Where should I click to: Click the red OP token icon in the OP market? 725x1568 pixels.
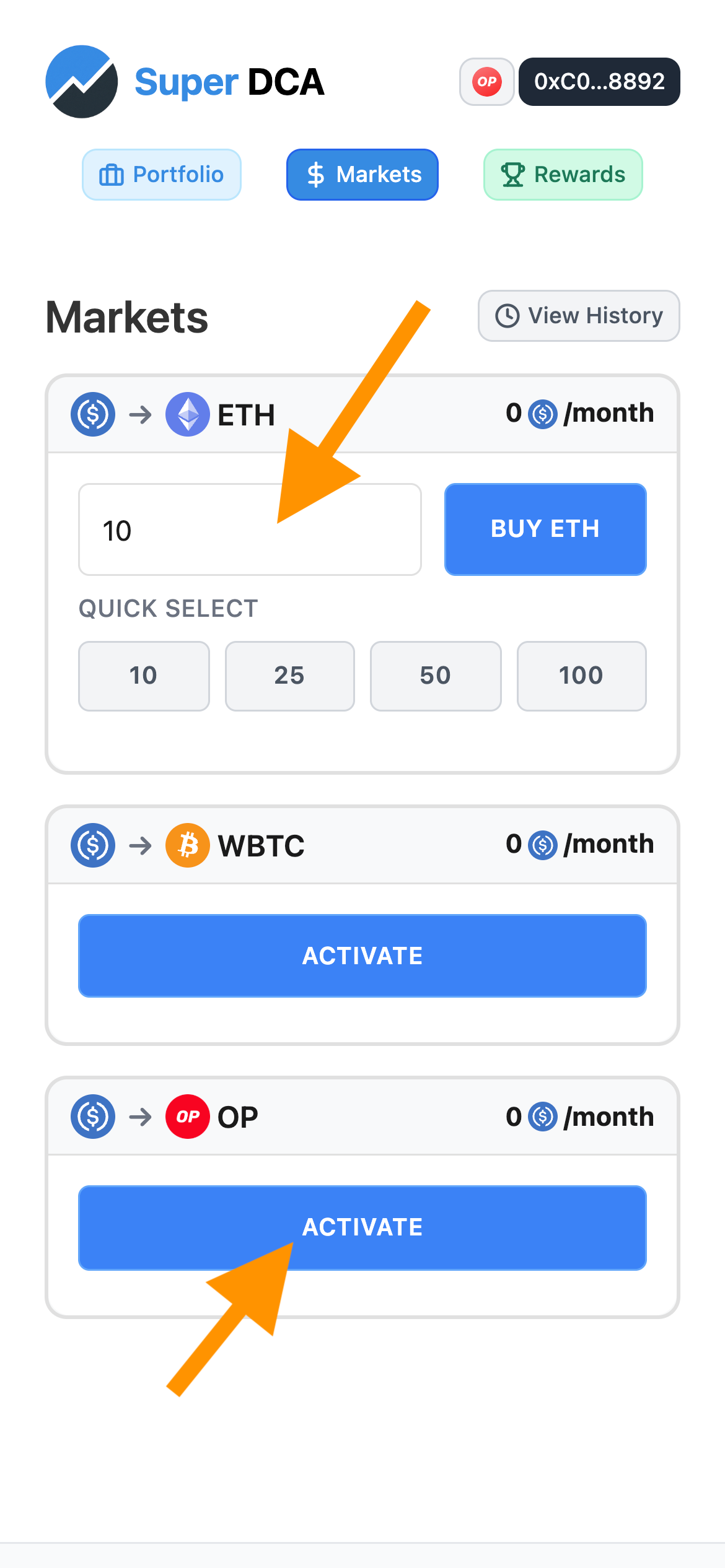pyautogui.click(x=188, y=1117)
